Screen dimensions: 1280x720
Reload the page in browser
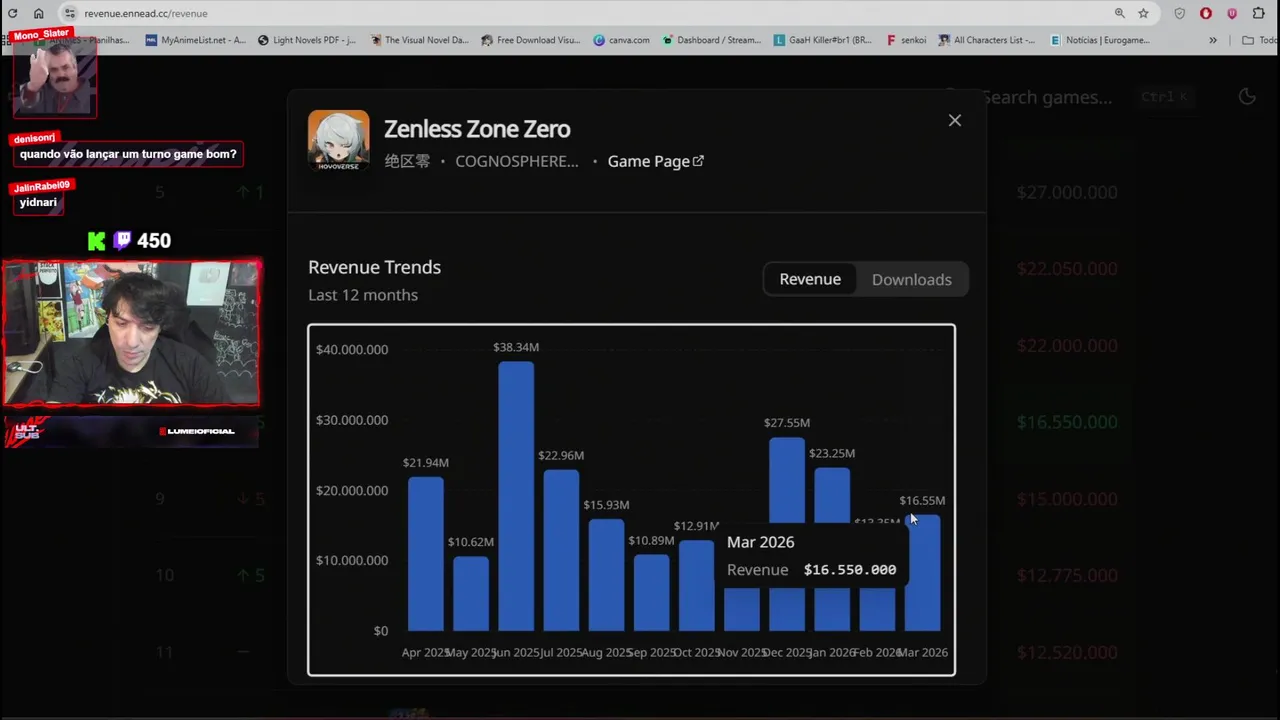coord(14,13)
